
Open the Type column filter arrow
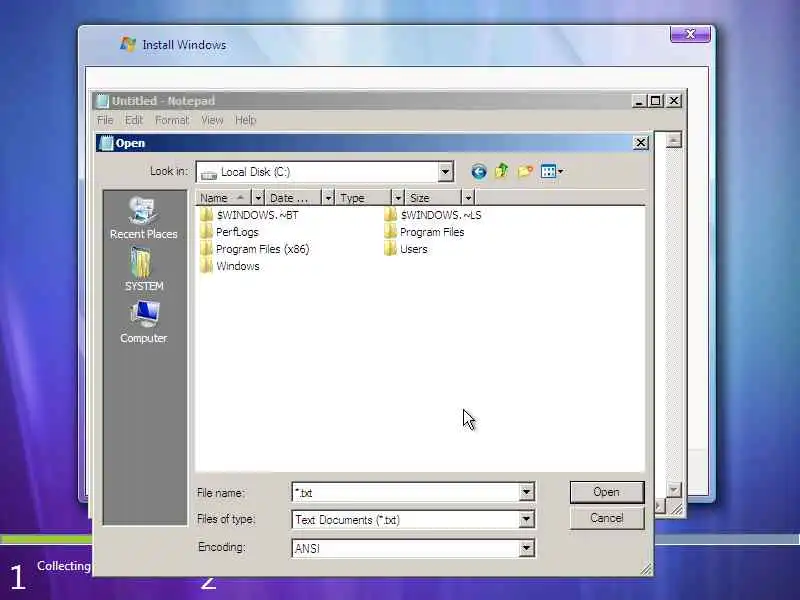[x=398, y=197]
